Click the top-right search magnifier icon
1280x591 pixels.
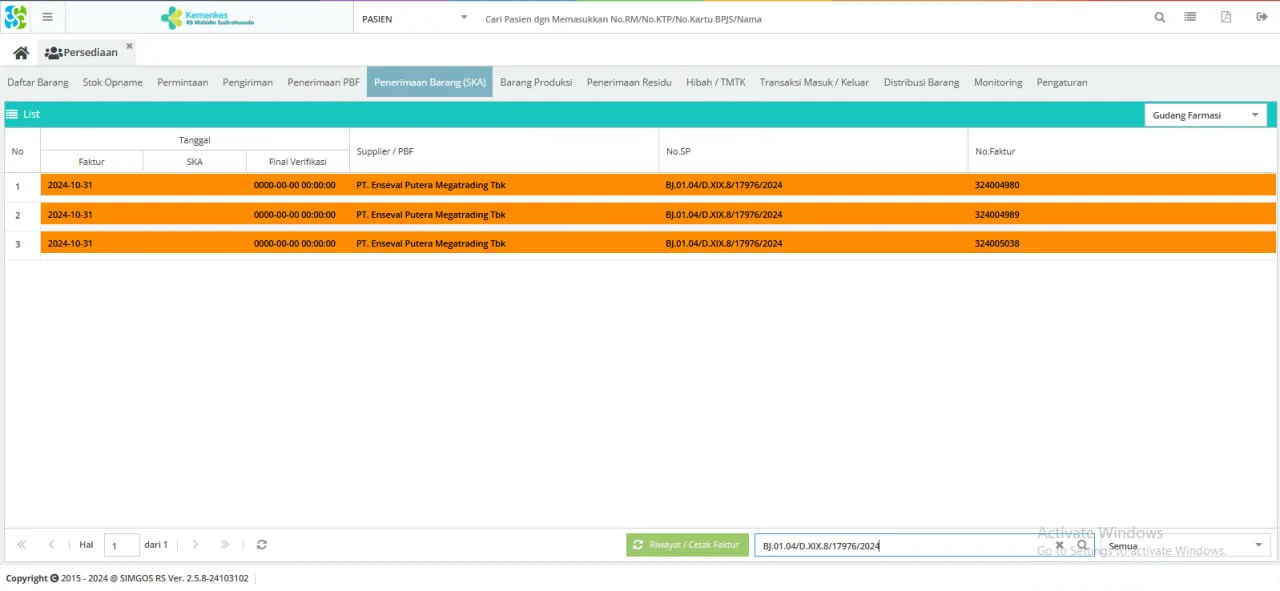[1160, 17]
